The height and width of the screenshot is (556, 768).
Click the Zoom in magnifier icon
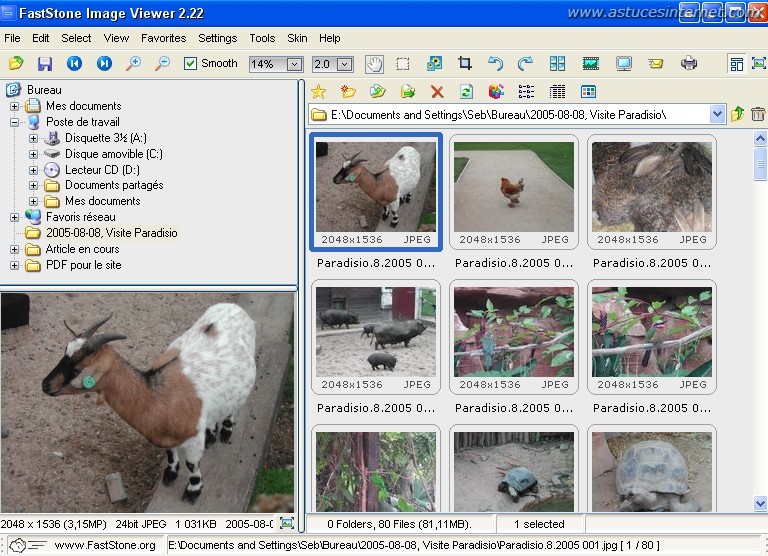point(133,63)
